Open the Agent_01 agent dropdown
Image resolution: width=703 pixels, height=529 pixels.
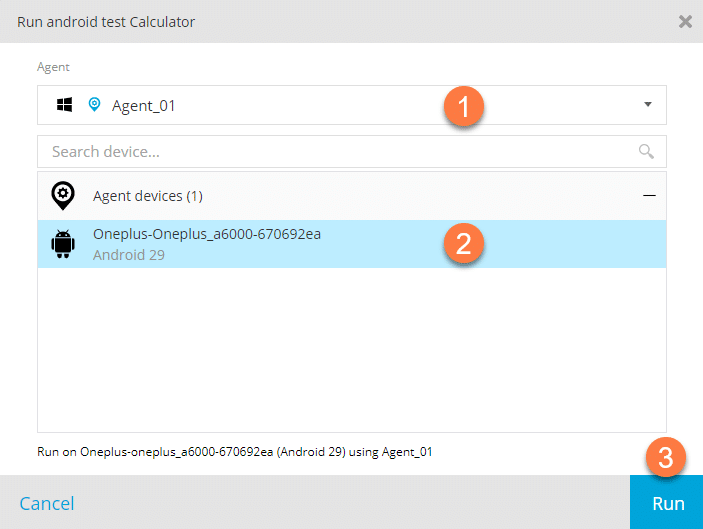(352, 105)
